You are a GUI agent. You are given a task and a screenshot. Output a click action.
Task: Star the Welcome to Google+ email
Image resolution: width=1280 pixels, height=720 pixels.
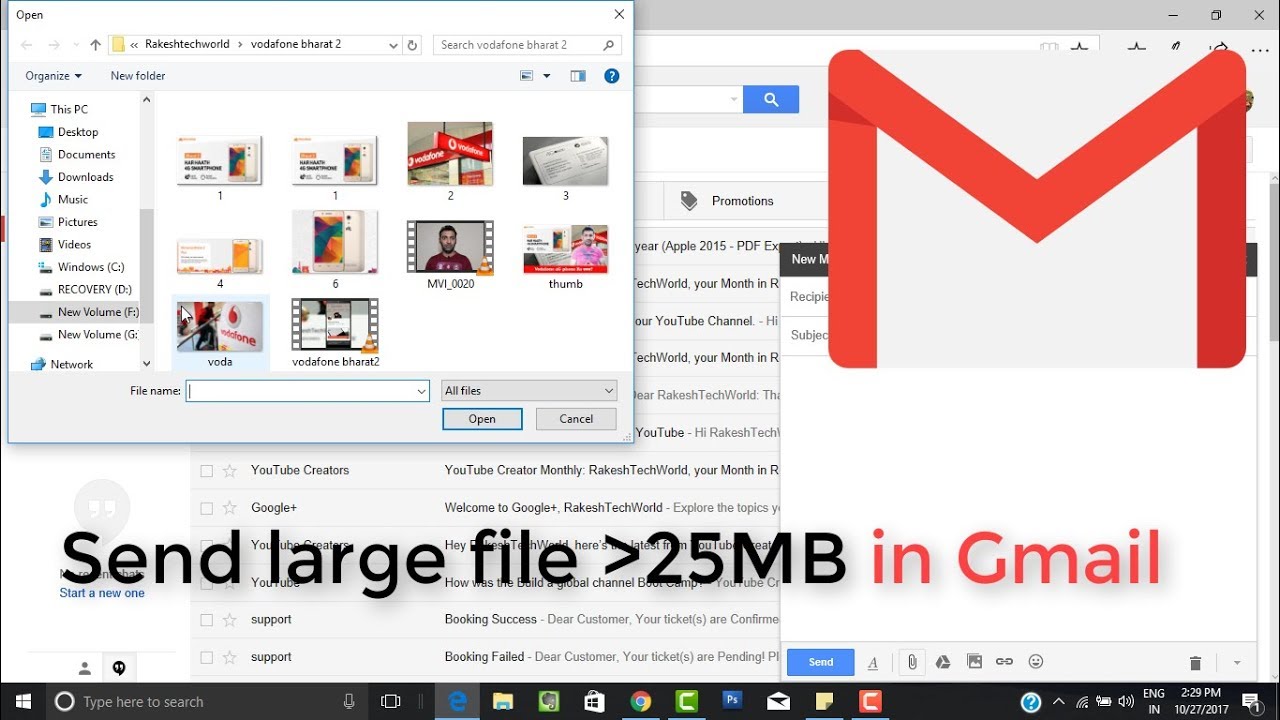[230, 508]
